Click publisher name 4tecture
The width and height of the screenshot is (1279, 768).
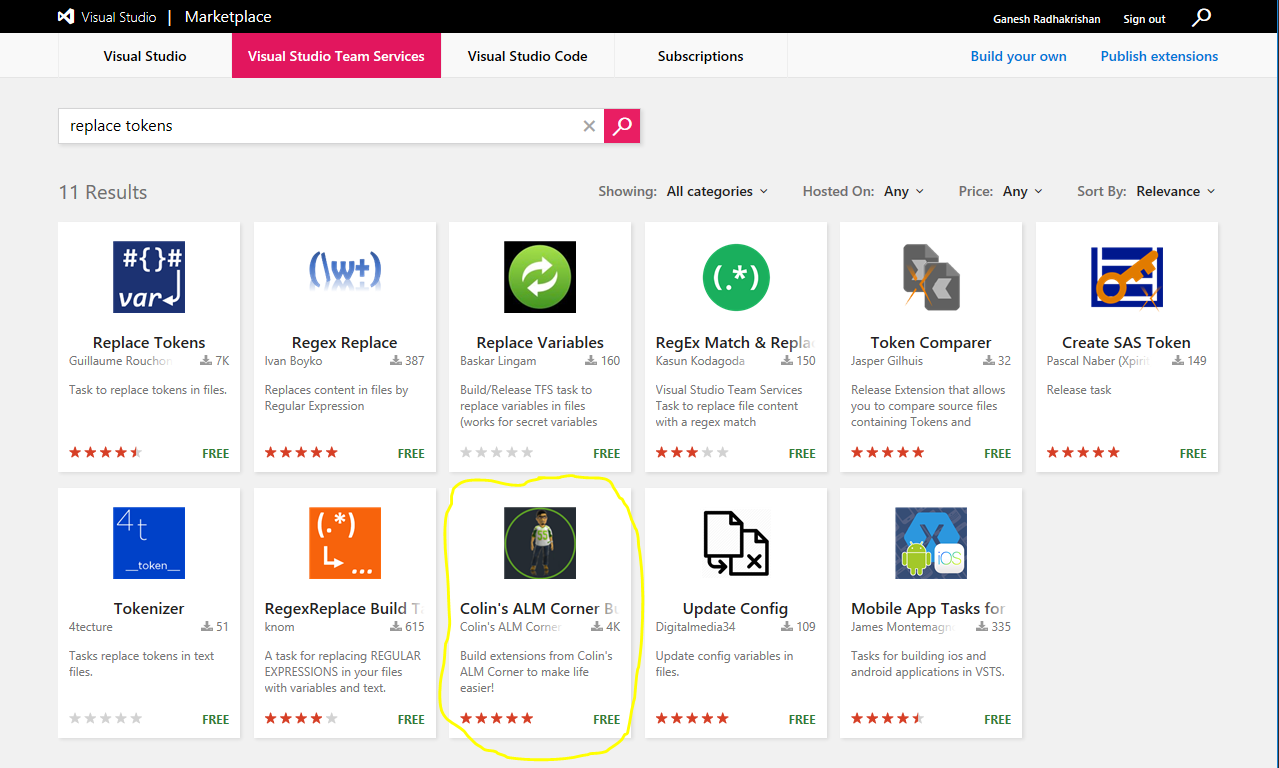91,627
